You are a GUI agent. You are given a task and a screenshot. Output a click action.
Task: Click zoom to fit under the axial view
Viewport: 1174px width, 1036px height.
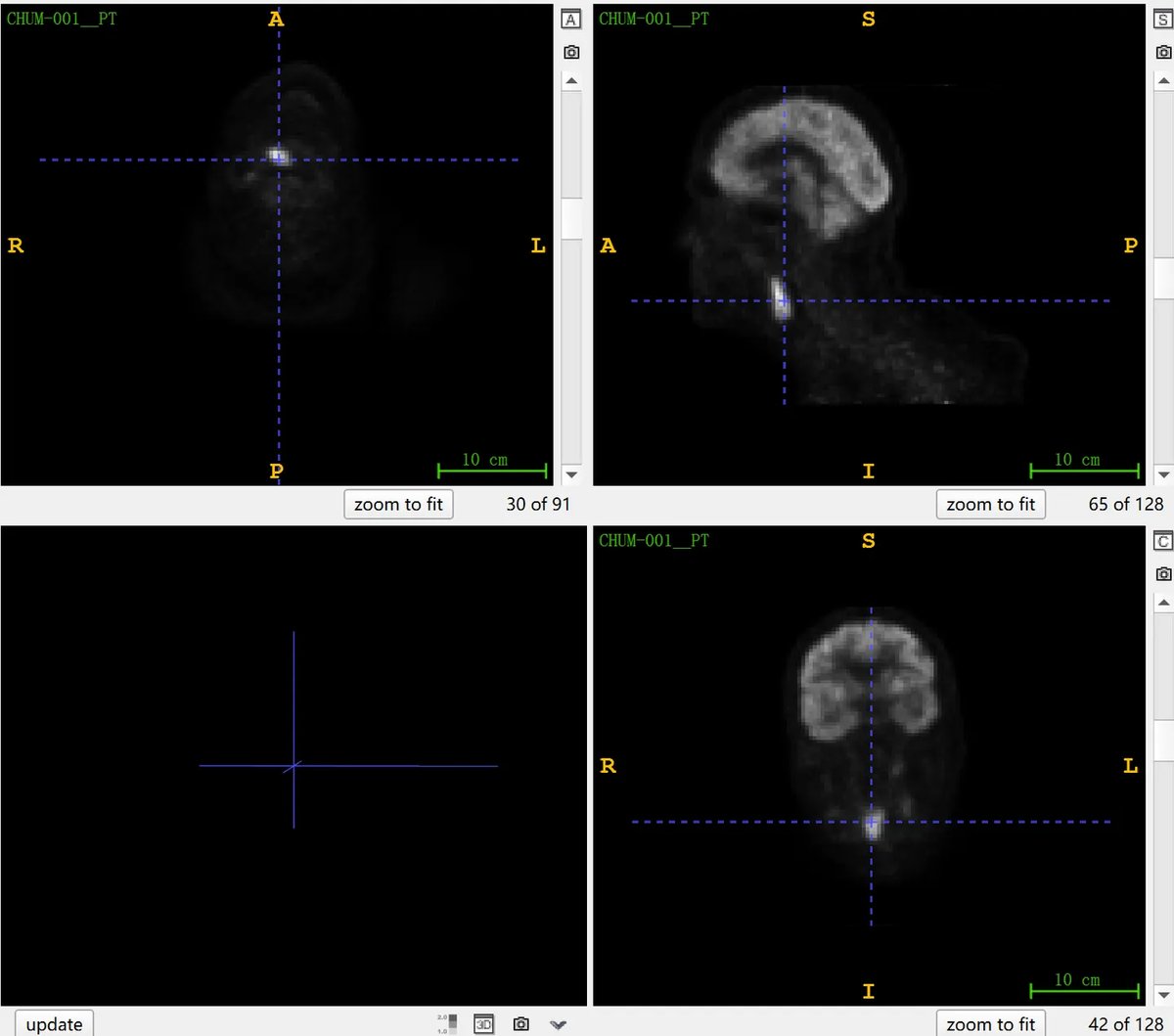[398, 505]
